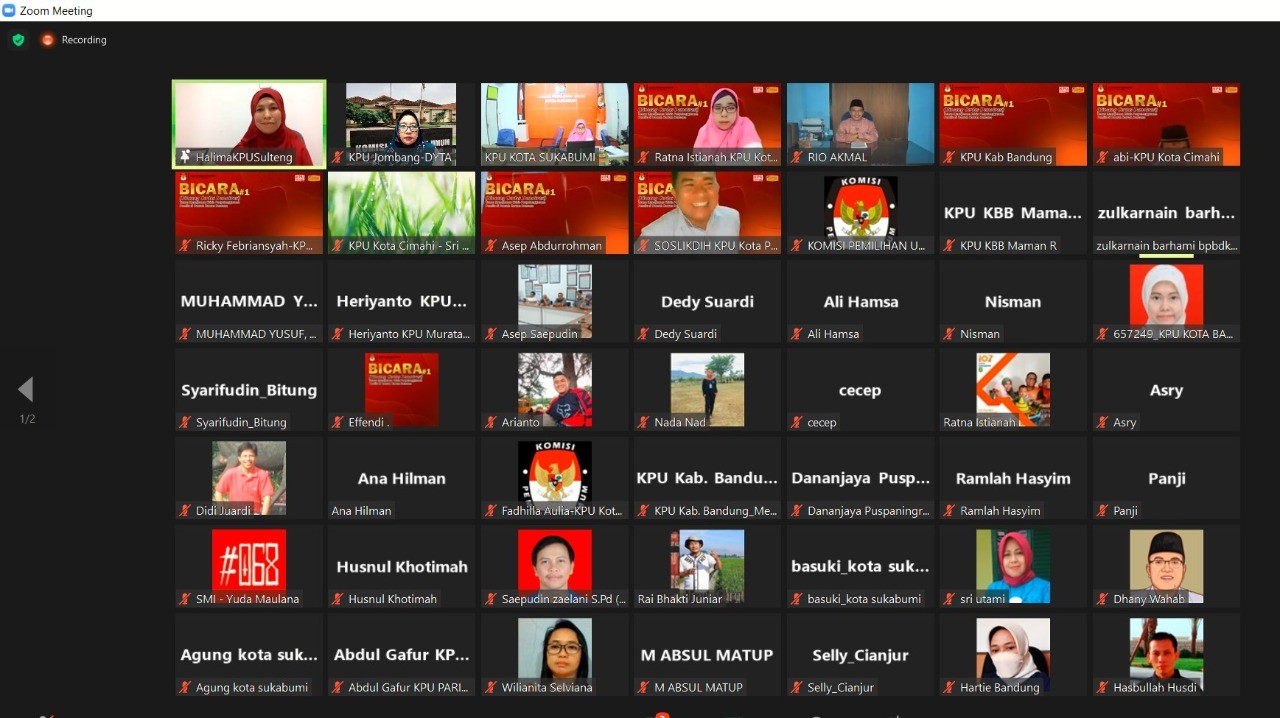Click the muted mic icon next to Panji's label
1280x718 pixels.
click(x=1103, y=511)
